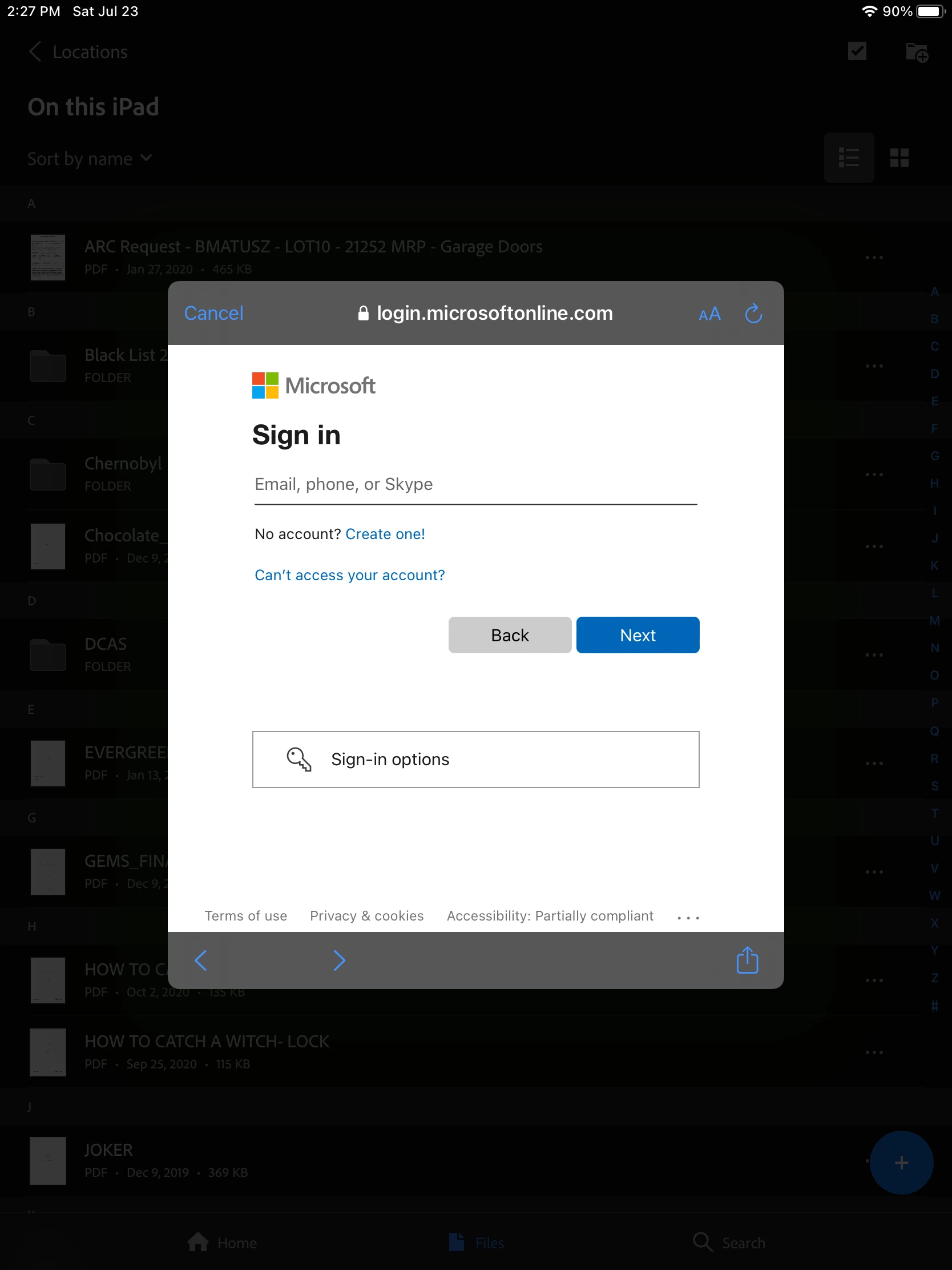The image size is (952, 1270).
Task: Open more options for DCAS folder
Action: pyautogui.click(x=874, y=655)
